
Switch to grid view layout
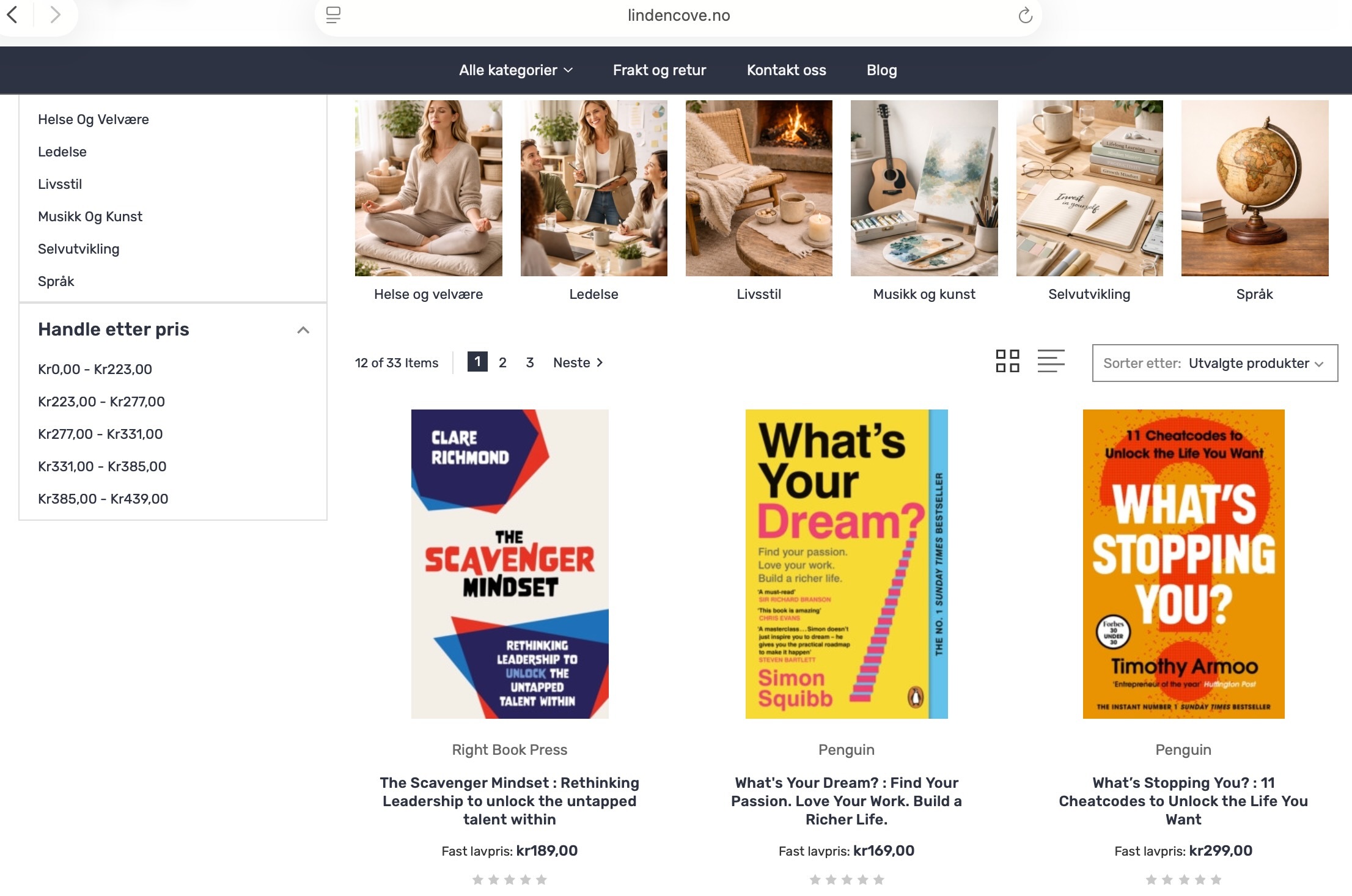(1007, 361)
